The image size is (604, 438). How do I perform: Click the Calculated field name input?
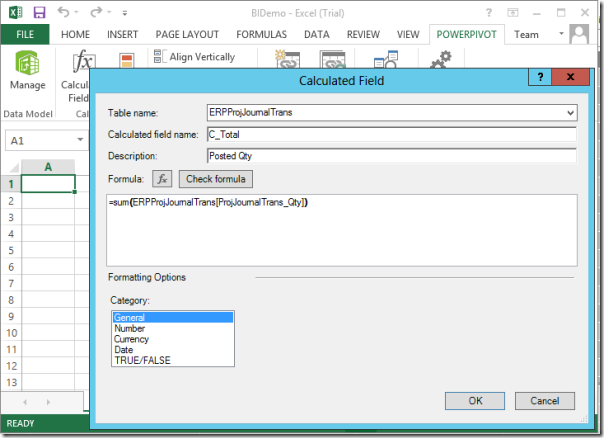[x=391, y=135]
